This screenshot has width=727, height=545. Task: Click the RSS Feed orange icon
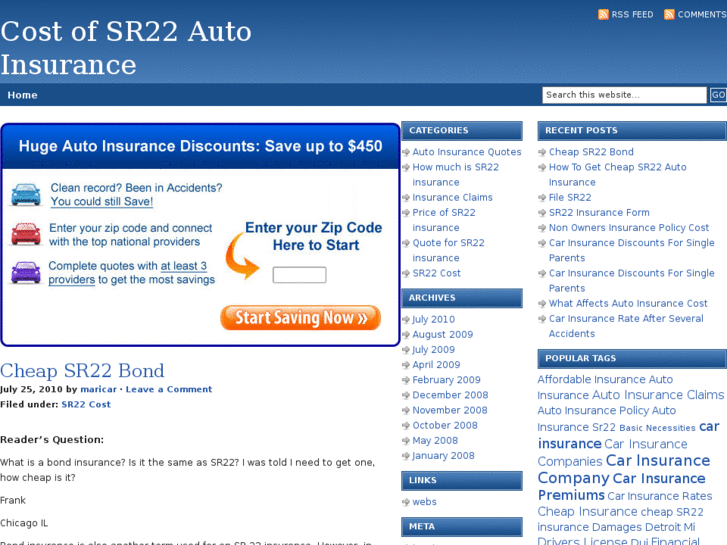pos(603,14)
